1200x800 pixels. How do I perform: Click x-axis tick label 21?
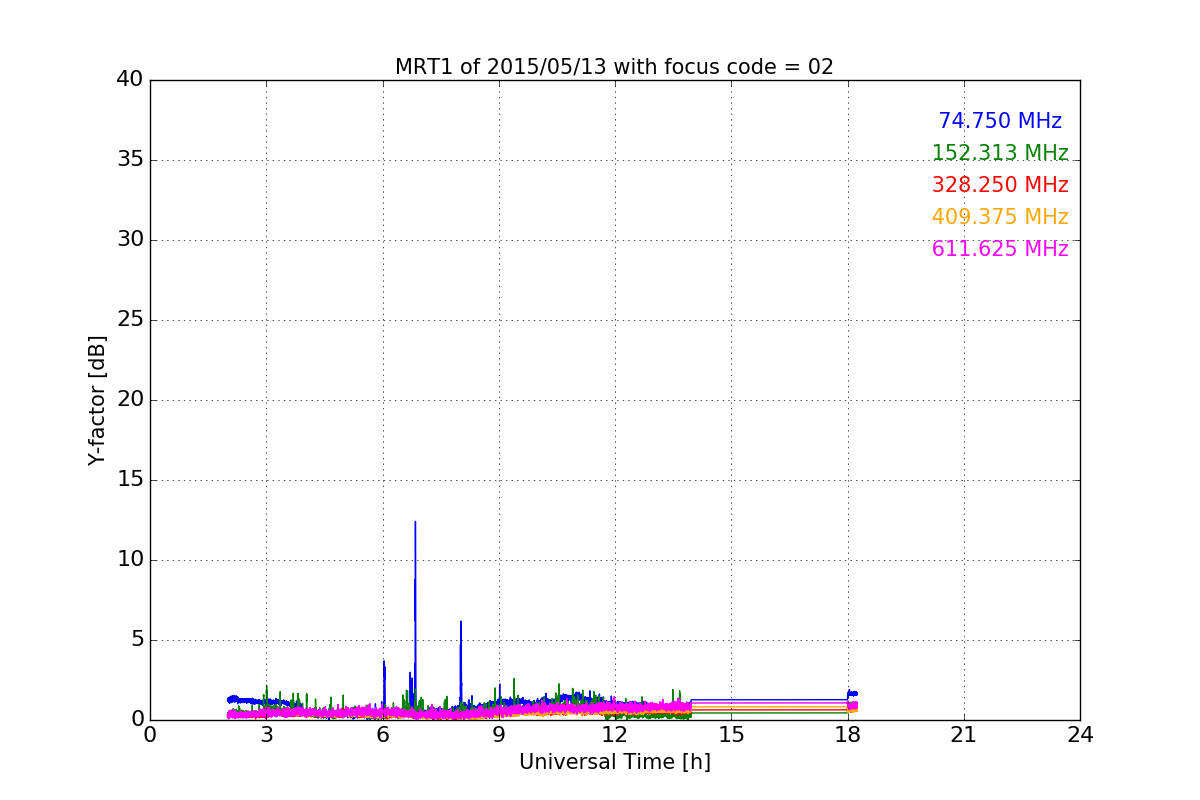[x=964, y=735]
